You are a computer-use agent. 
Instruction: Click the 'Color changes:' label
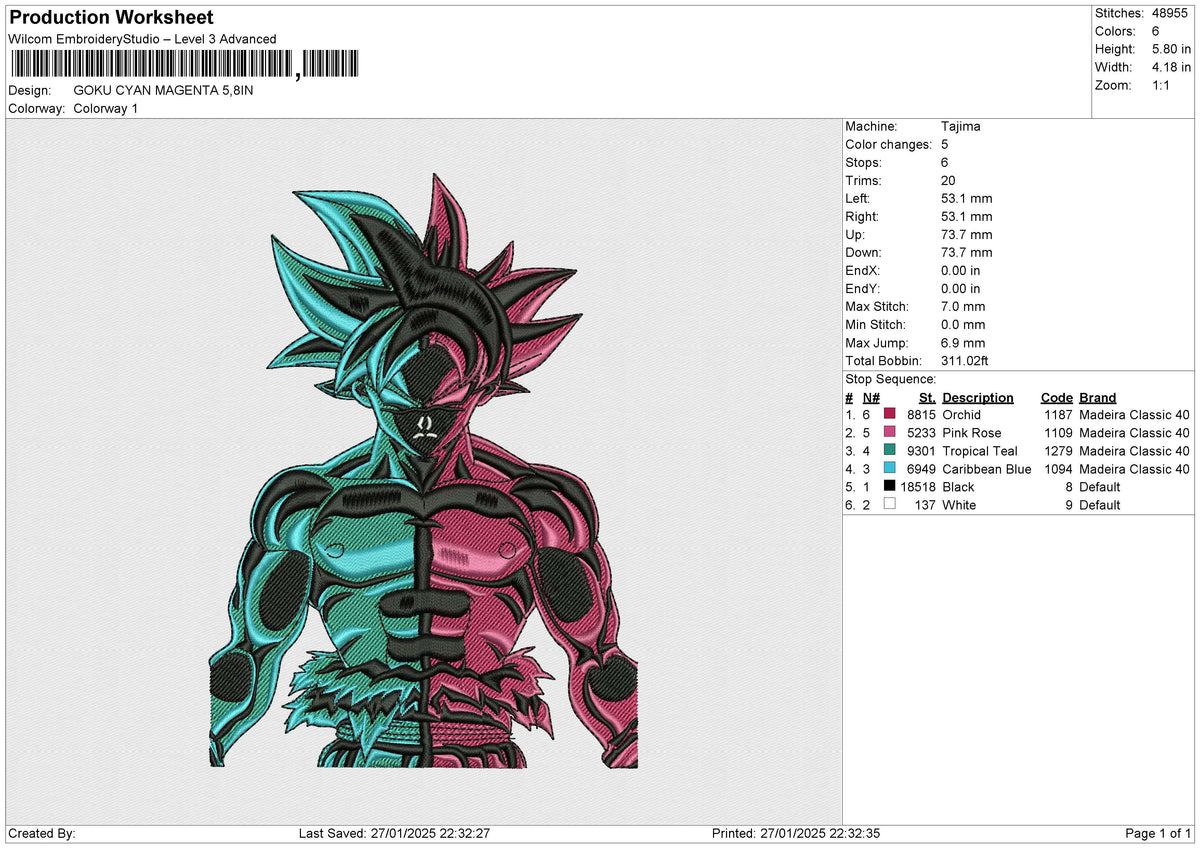click(888, 144)
